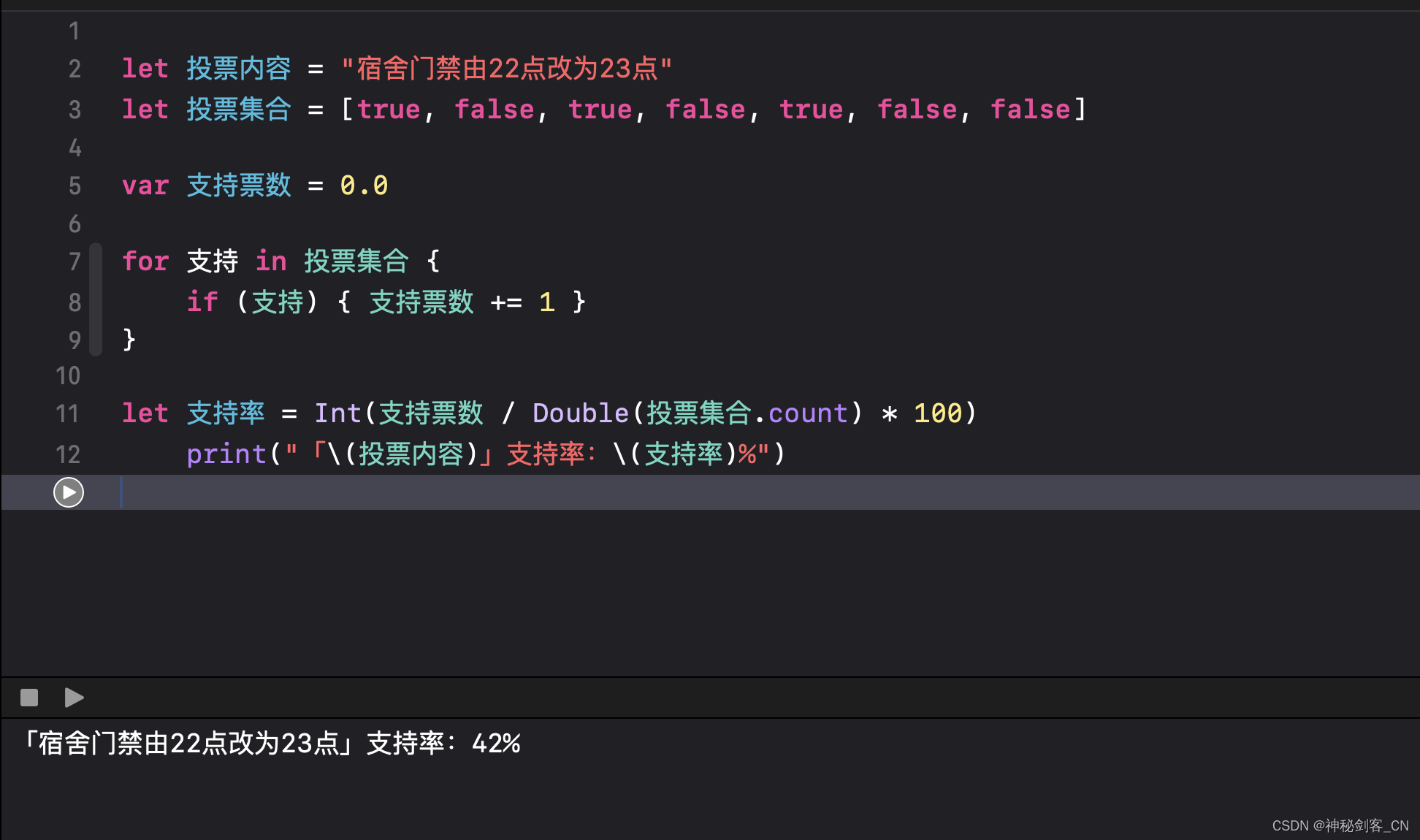Click the count property on line 11
This screenshot has height=840, width=1420.
[x=807, y=413]
